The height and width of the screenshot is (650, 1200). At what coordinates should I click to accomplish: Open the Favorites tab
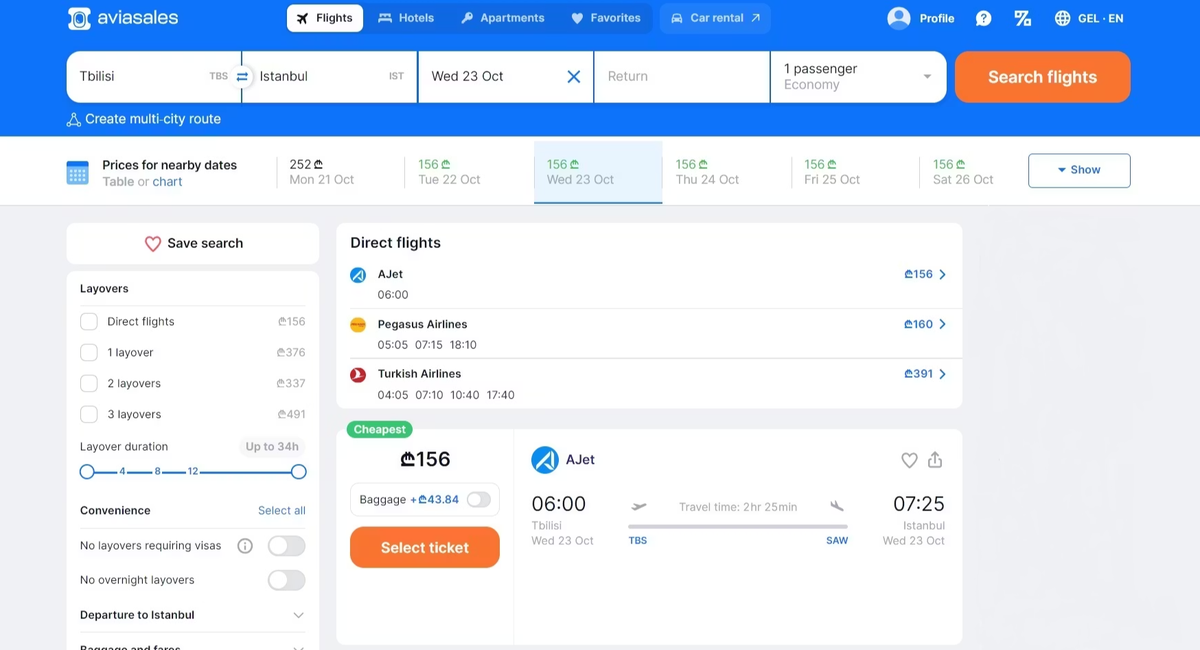(x=606, y=18)
